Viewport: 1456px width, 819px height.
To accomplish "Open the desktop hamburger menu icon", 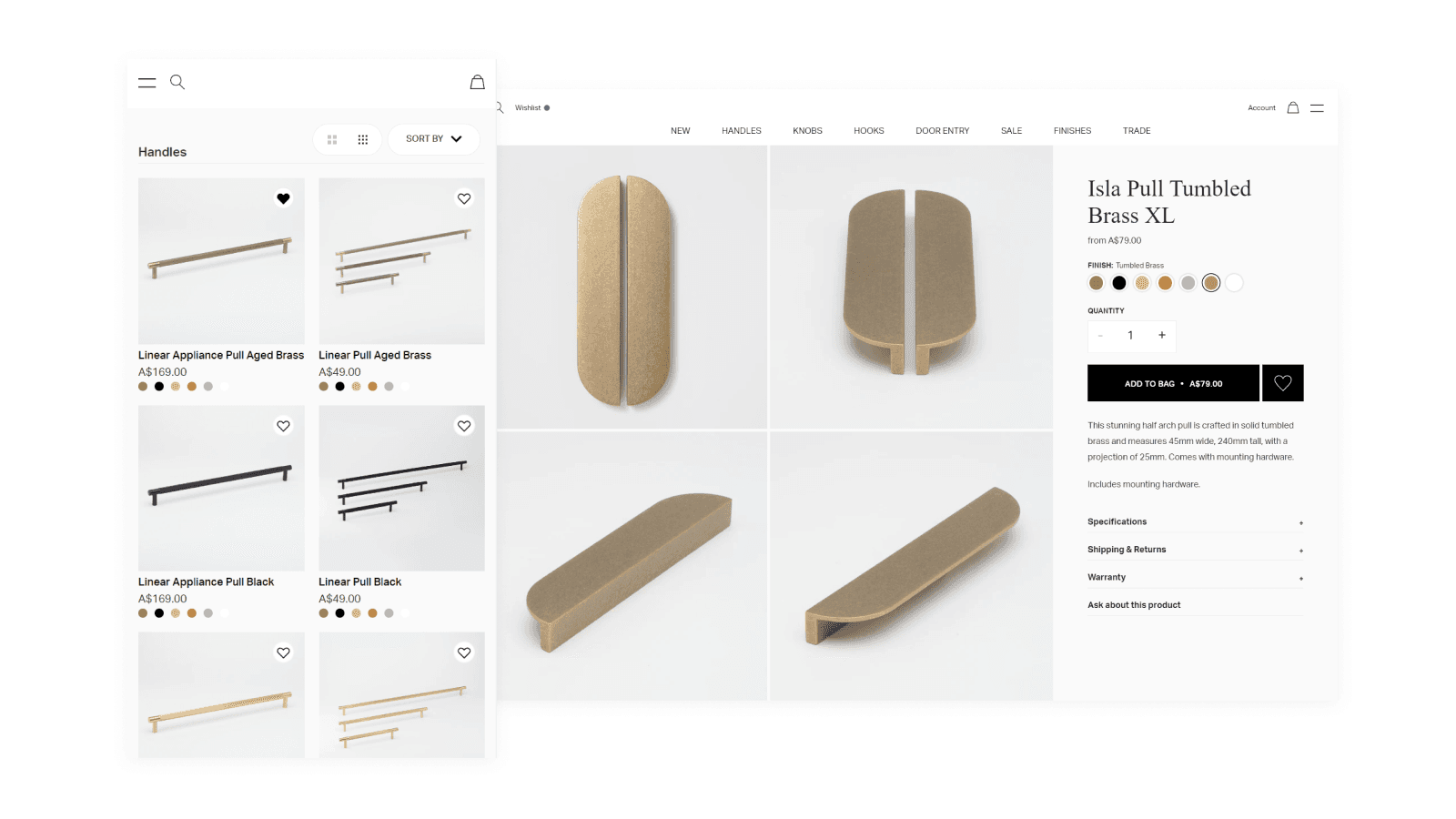I will click(x=1318, y=107).
